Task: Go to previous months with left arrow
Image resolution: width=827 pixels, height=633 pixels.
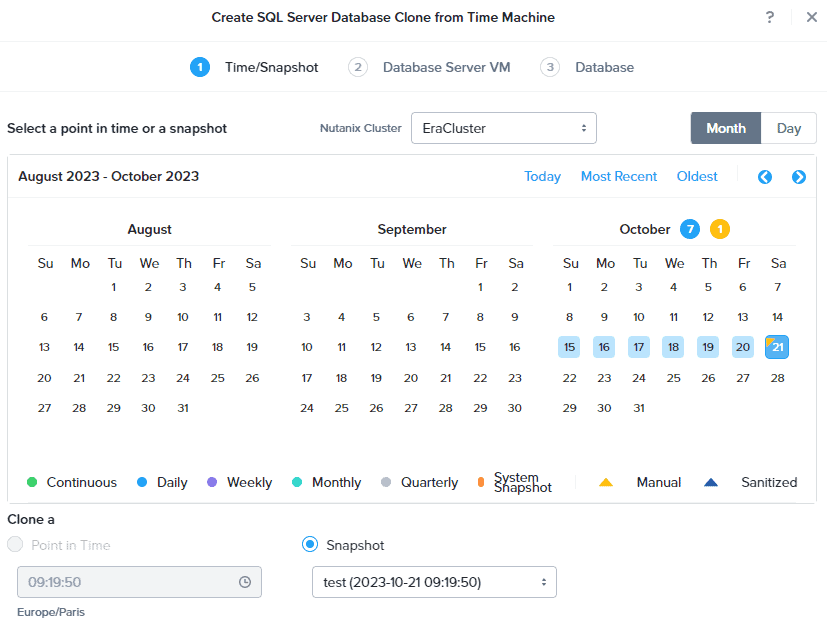Action: pos(765,177)
